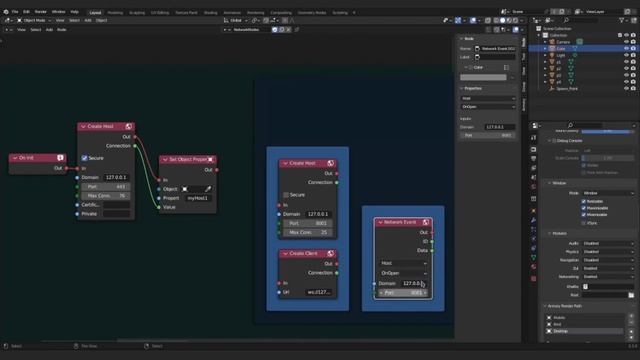Collapse the Create Client node
Image resolution: width=640 pixels, height=360 pixels.
pyautogui.click(x=285, y=253)
